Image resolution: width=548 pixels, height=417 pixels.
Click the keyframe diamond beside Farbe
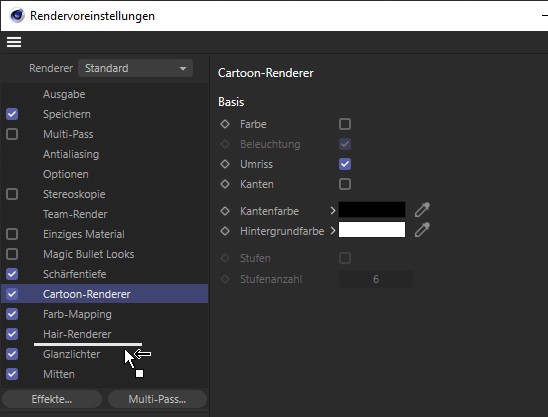[225, 124]
